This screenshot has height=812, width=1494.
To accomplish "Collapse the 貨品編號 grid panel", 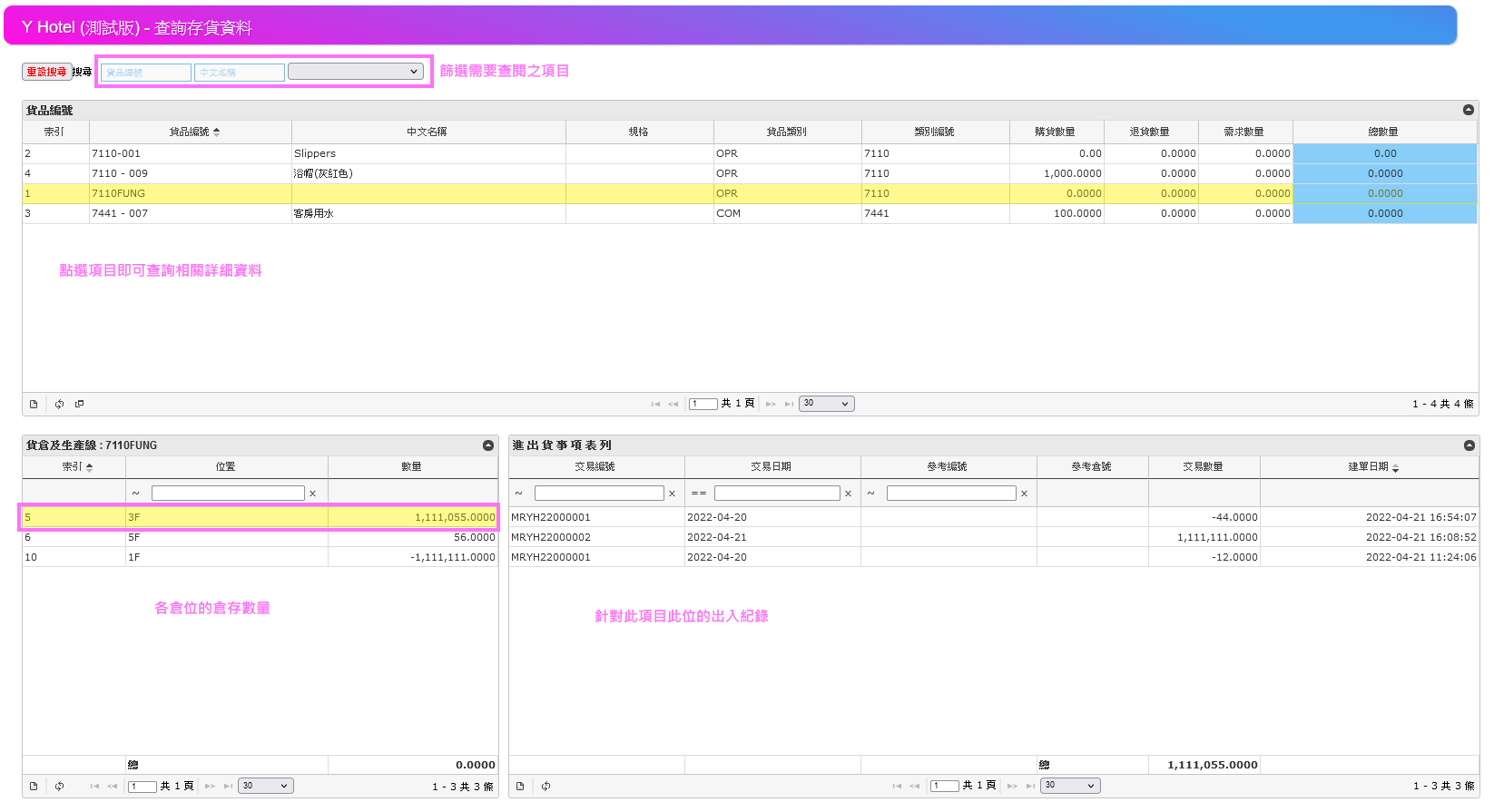I will click(1468, 110).
